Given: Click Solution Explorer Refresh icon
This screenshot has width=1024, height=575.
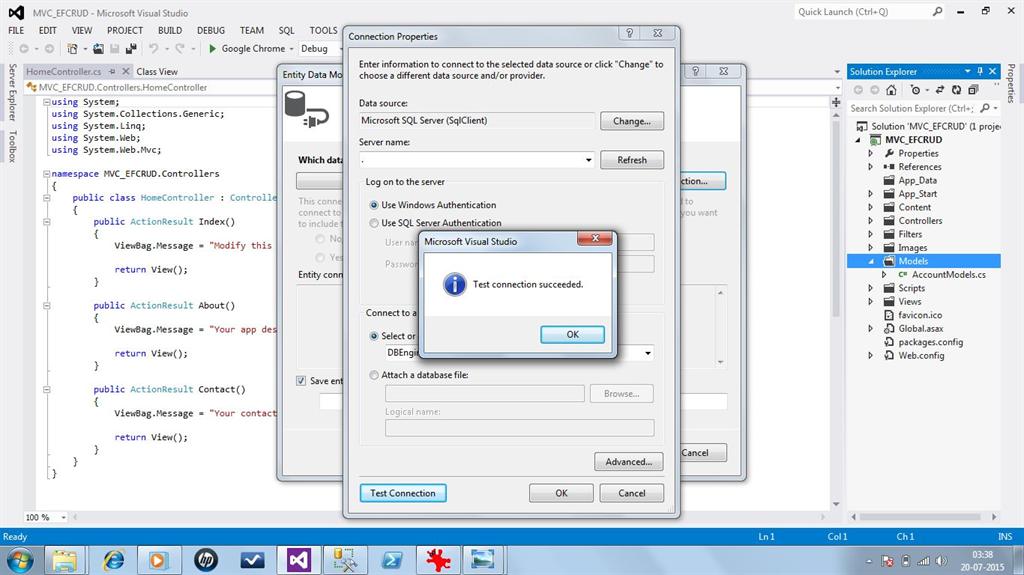Looking at the screenshot, I should pyautogui.click(x=956, y=90).
